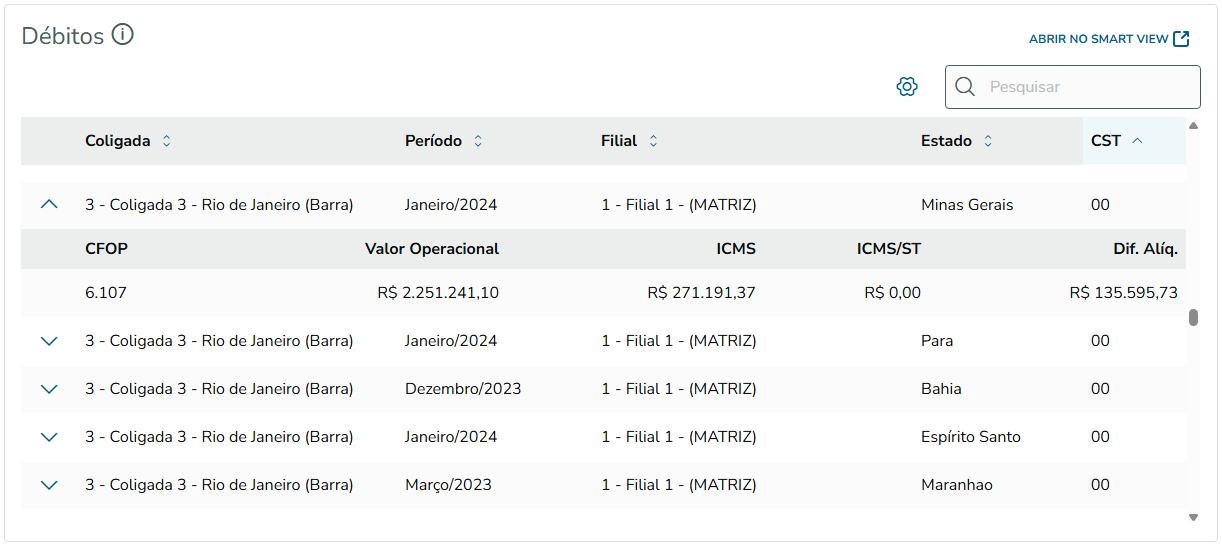The width and height of the screenshot is (1222, 546).
Task: Sort by Filial column arrows
Action: (653, 141)
